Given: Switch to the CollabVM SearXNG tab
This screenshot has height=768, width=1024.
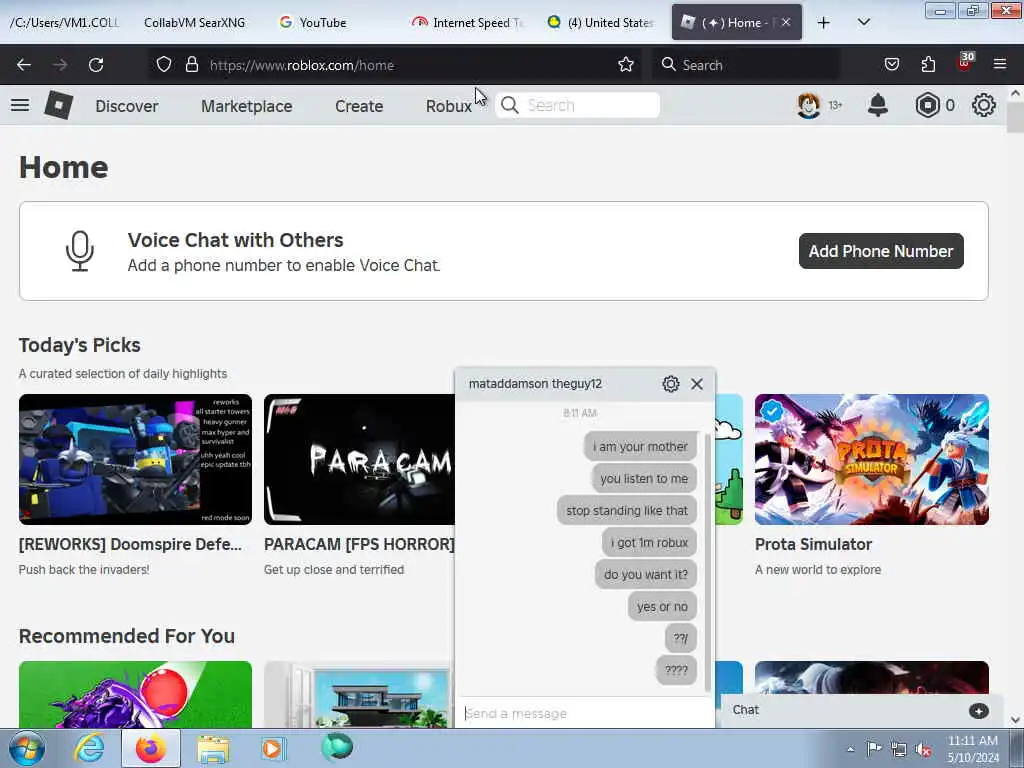Looking at the screenshot, I should pos(195,23).
